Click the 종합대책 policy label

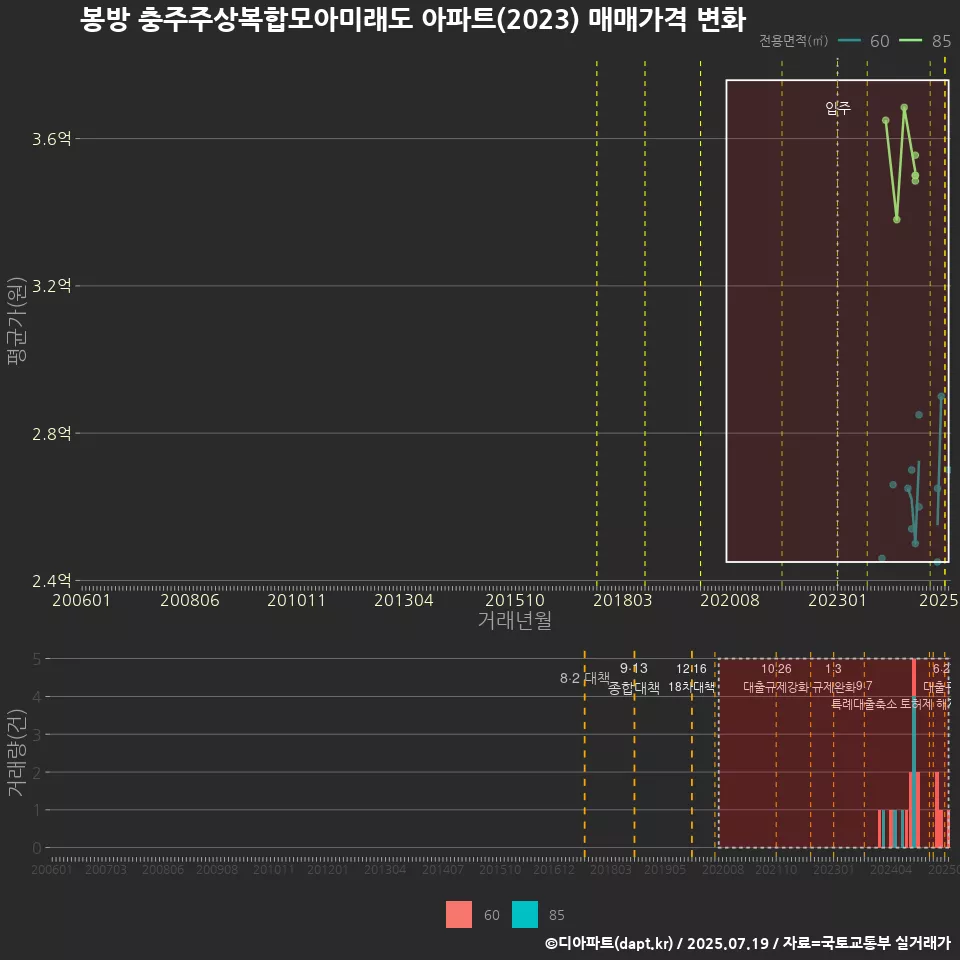(x=634, y=688)
